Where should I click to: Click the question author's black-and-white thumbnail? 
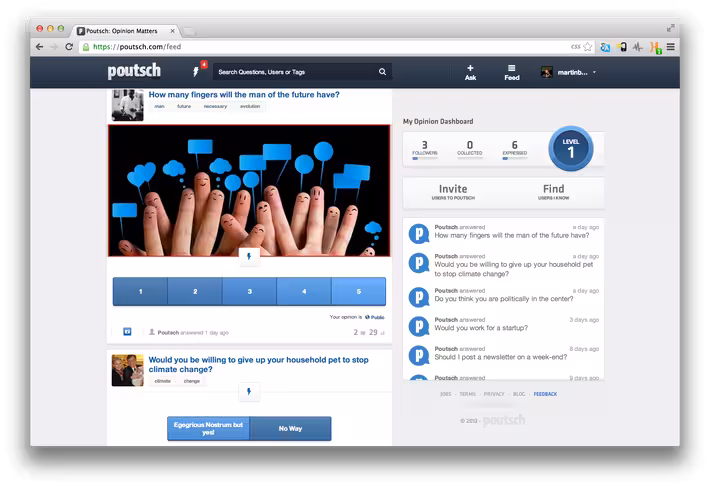(128, 105)
